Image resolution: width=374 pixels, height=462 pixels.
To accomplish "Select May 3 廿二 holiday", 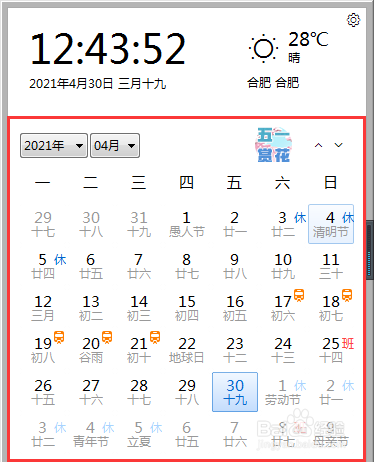I will [43, 434].
